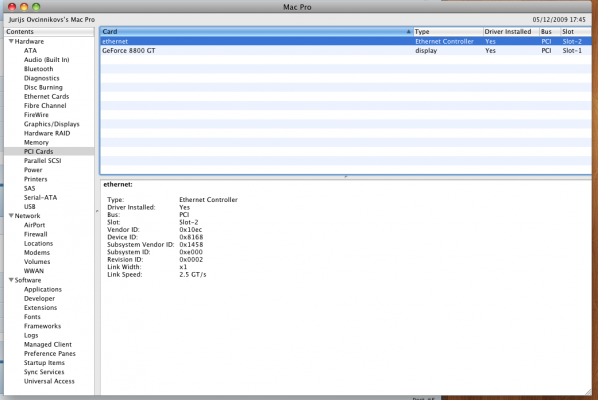Viewport: 598px width, 400px height.
Task: Click the Device ID value 0x8168
Action: click(x=191, y=237)
